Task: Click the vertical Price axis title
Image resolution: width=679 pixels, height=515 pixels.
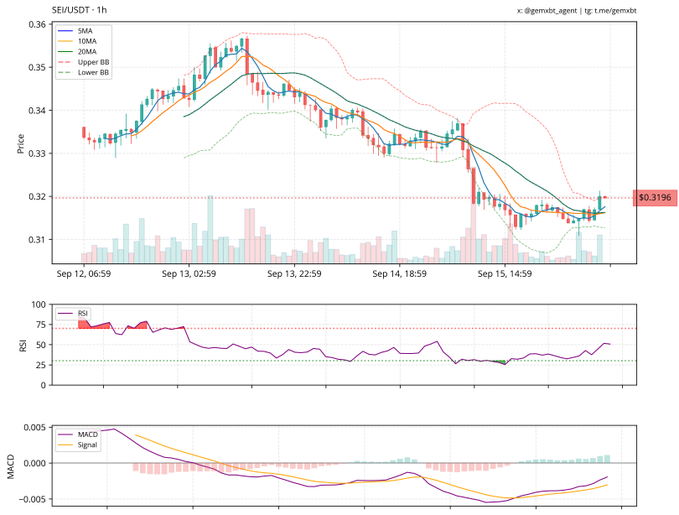Action: click(19, 143)
